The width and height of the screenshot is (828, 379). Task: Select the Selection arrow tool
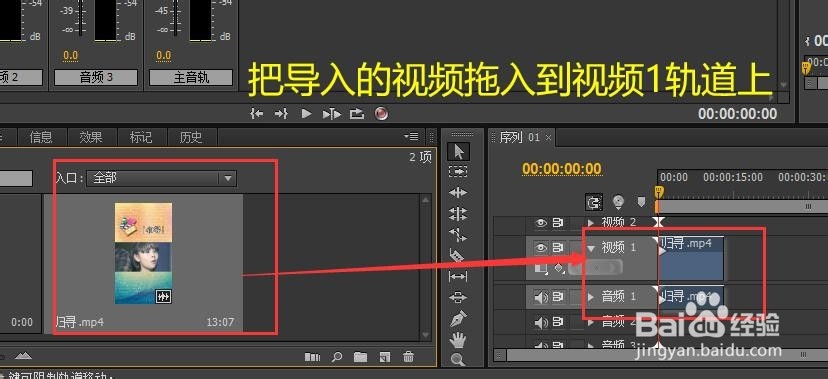click(x=458, y=151)
